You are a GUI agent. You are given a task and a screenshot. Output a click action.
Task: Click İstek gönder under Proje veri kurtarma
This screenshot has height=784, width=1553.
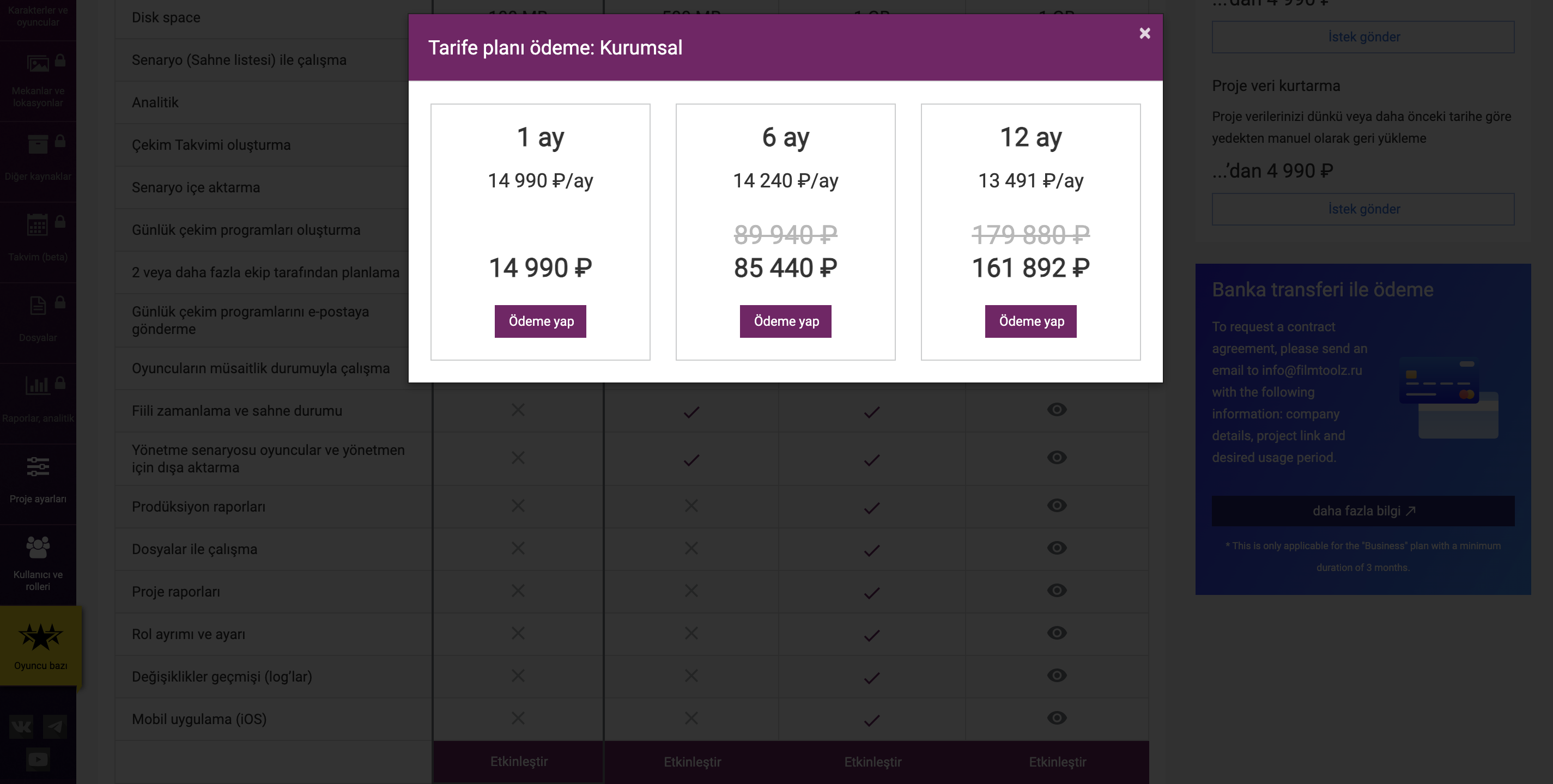(1362, 209)
